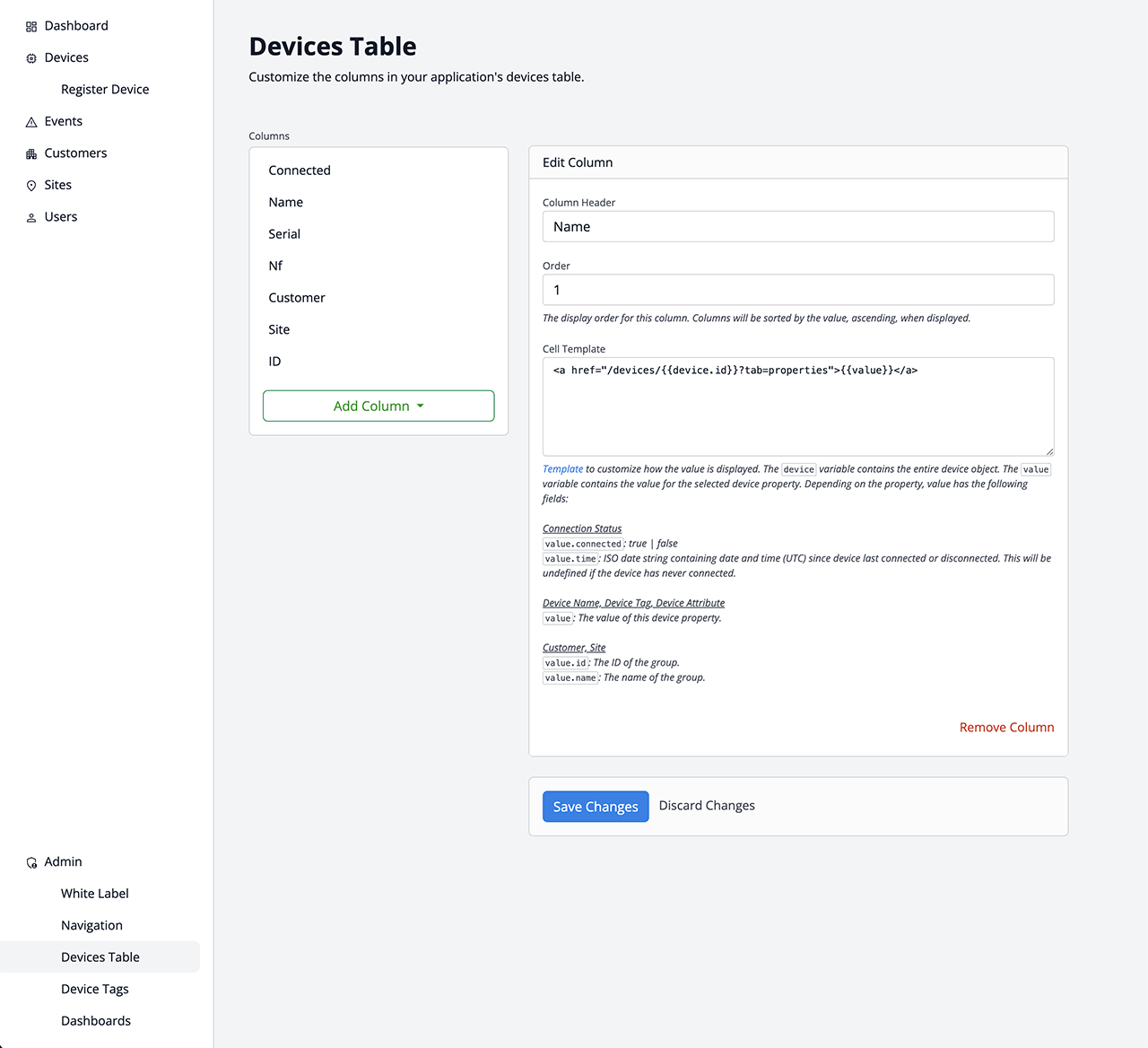Image resolution: width=1148 pixels, height=1048 pixels.
Task: Open the Navigation admin page
Action: point(91,925)
